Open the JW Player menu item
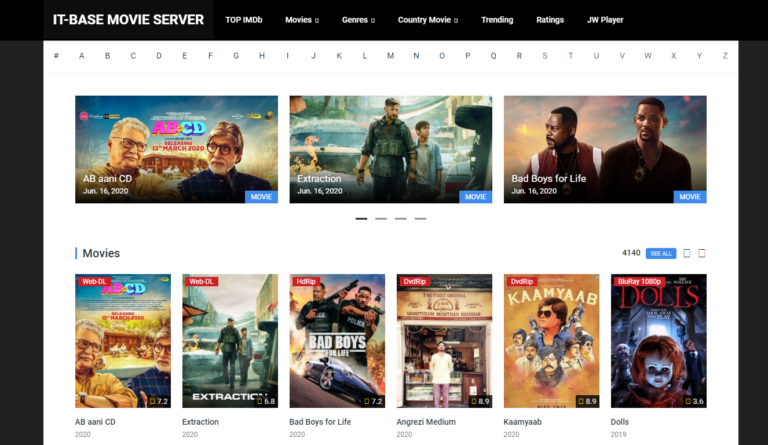Image resolution: width=768 pixels, height=445 pixels. tap(605, 20)
